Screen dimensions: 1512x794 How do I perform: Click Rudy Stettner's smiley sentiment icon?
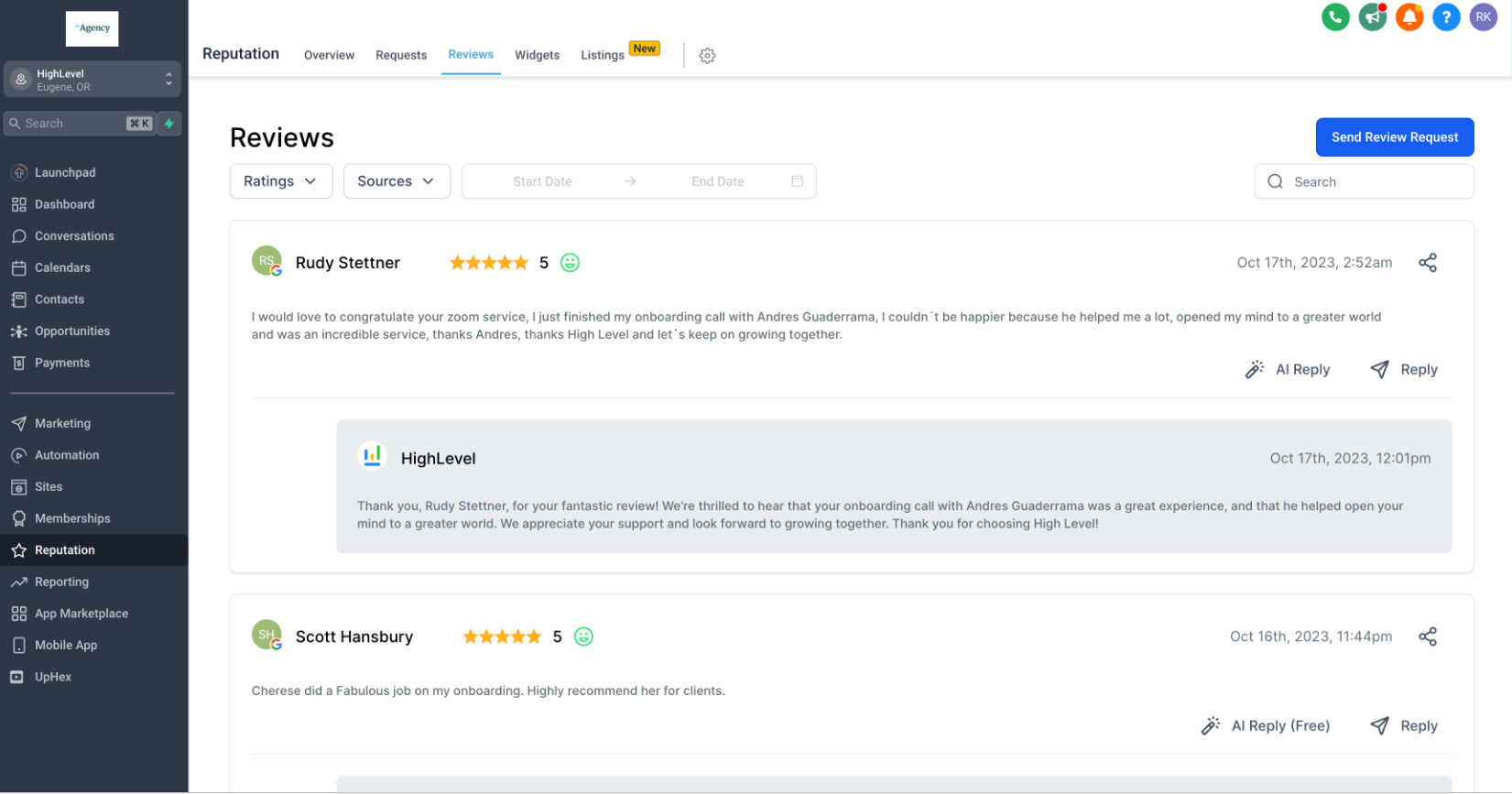(x=570, y=263)
